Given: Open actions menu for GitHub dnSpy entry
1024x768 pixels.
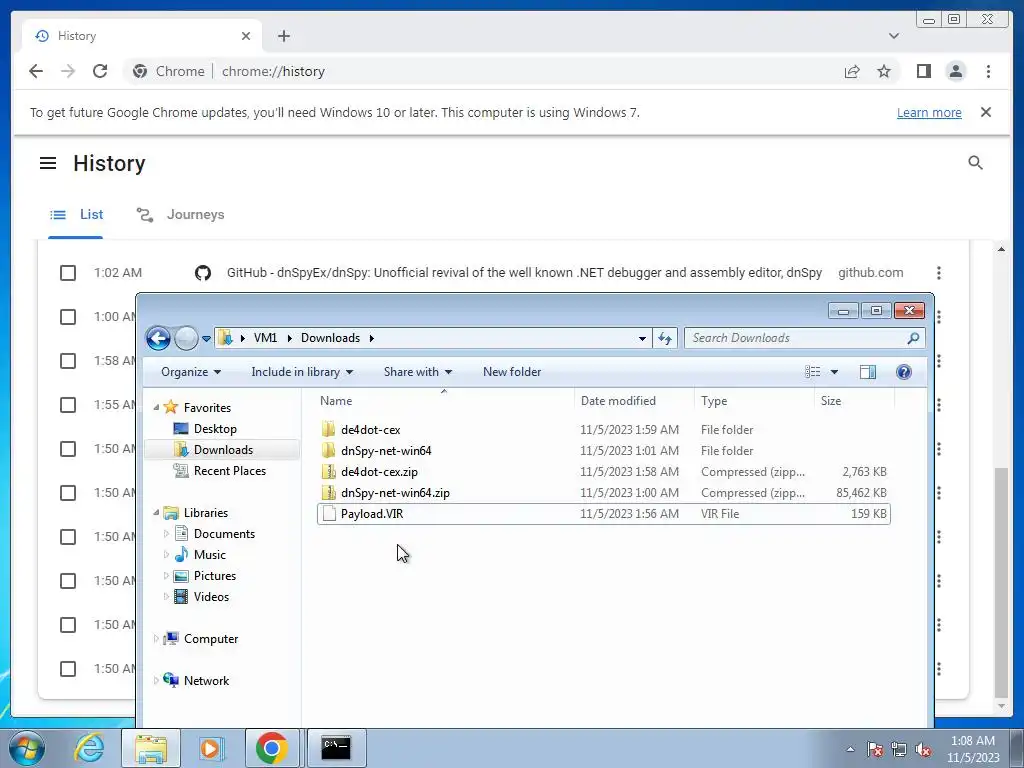Looking at the screenshot, I should coord(938,273).
